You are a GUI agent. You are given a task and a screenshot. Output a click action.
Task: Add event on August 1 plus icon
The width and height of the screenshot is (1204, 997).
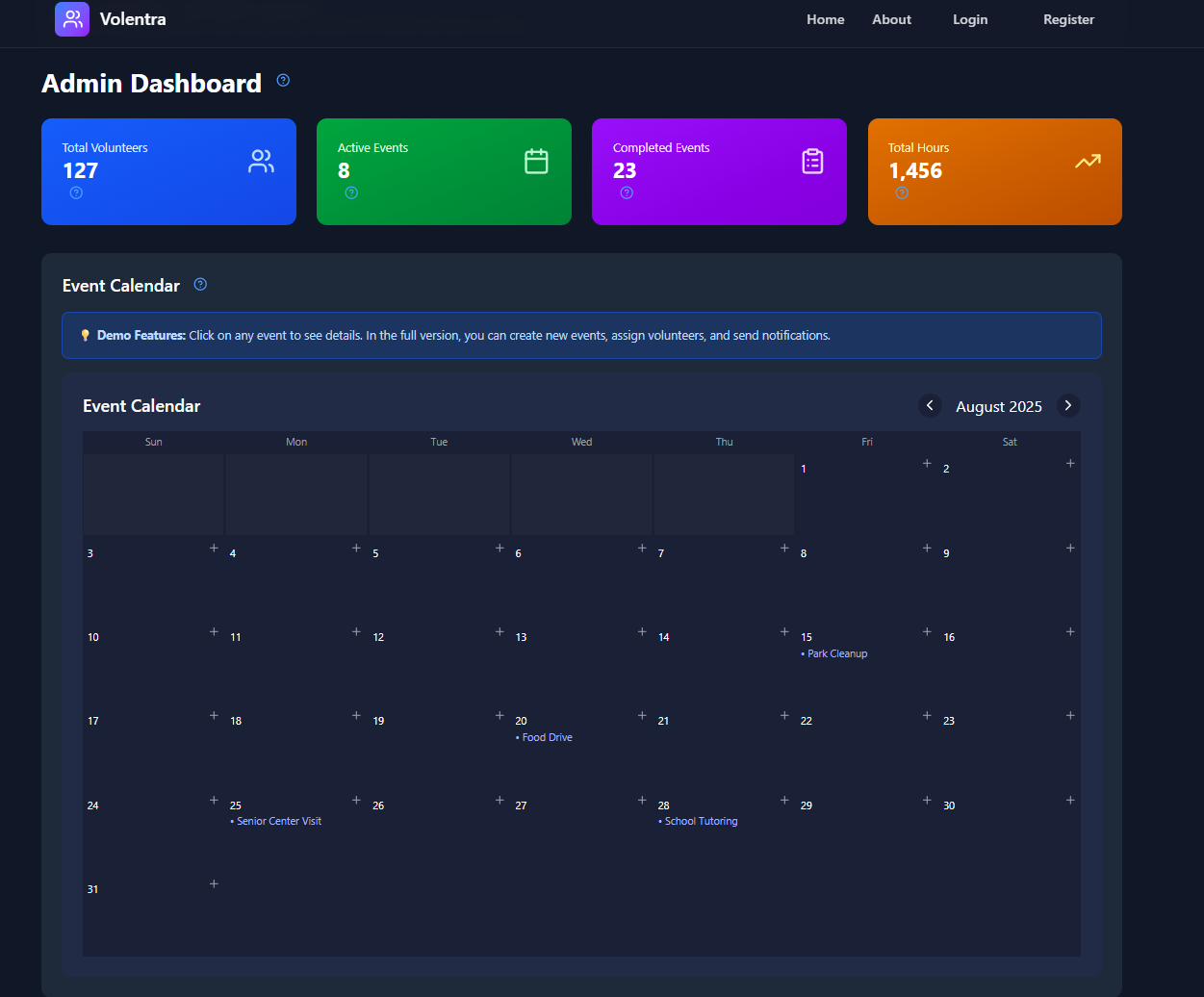click(927, 463)
